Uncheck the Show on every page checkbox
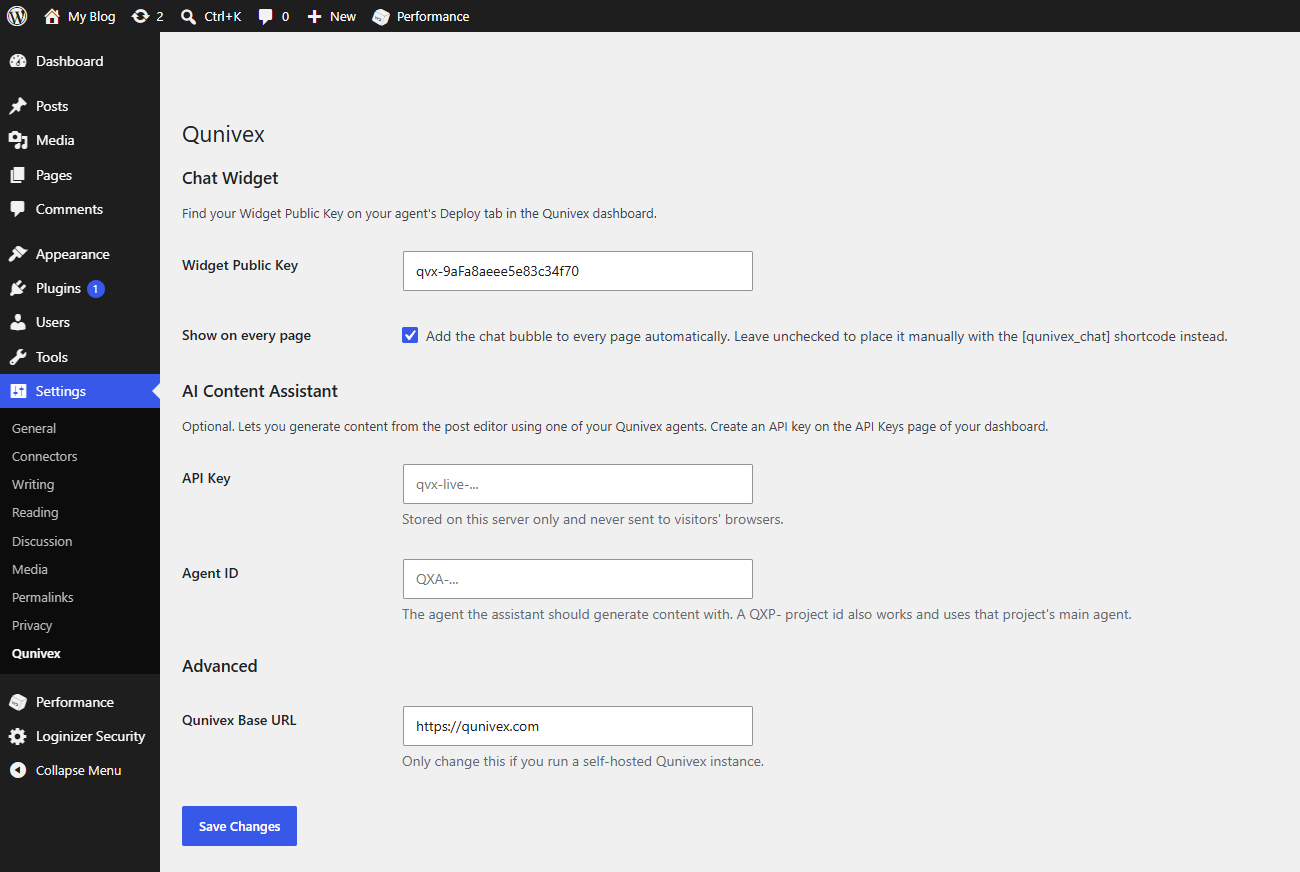This screenshot has height=872, width=1300. 410,336
